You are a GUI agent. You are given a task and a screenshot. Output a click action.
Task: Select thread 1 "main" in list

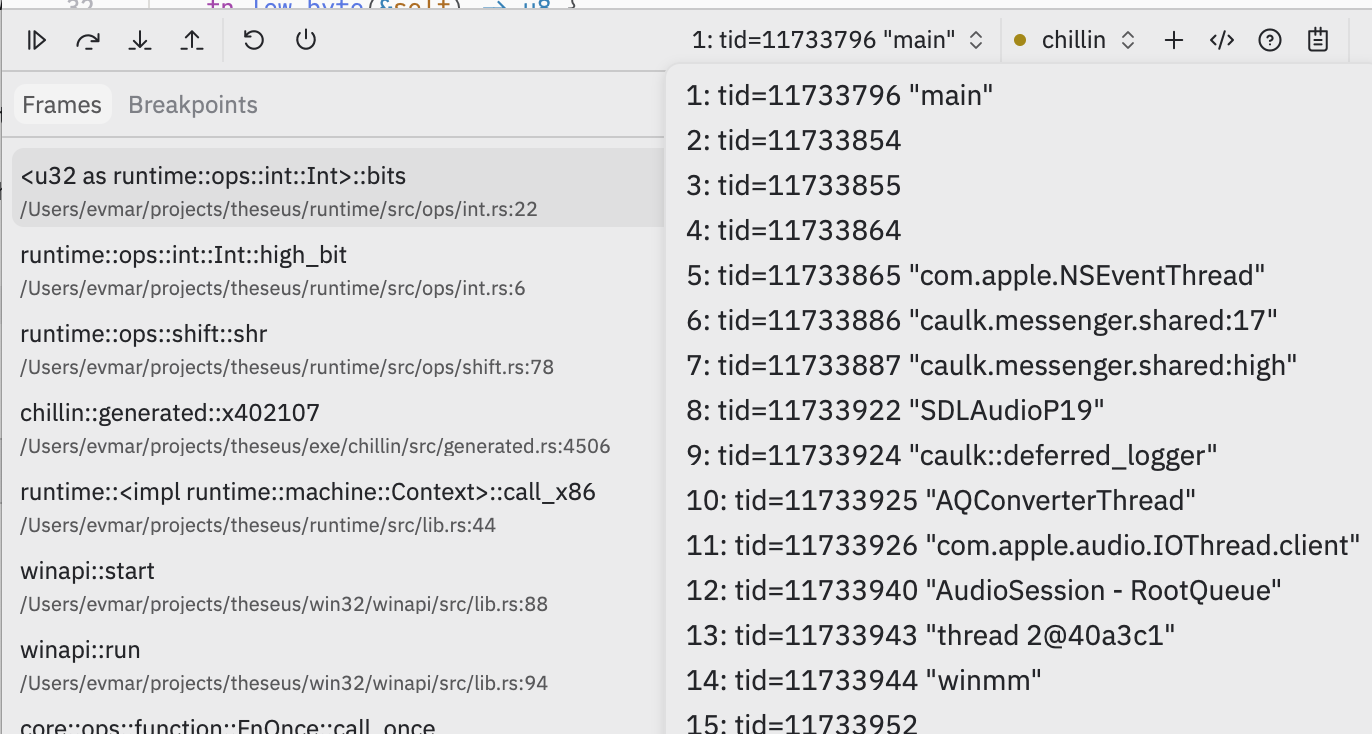pos(840,96)
